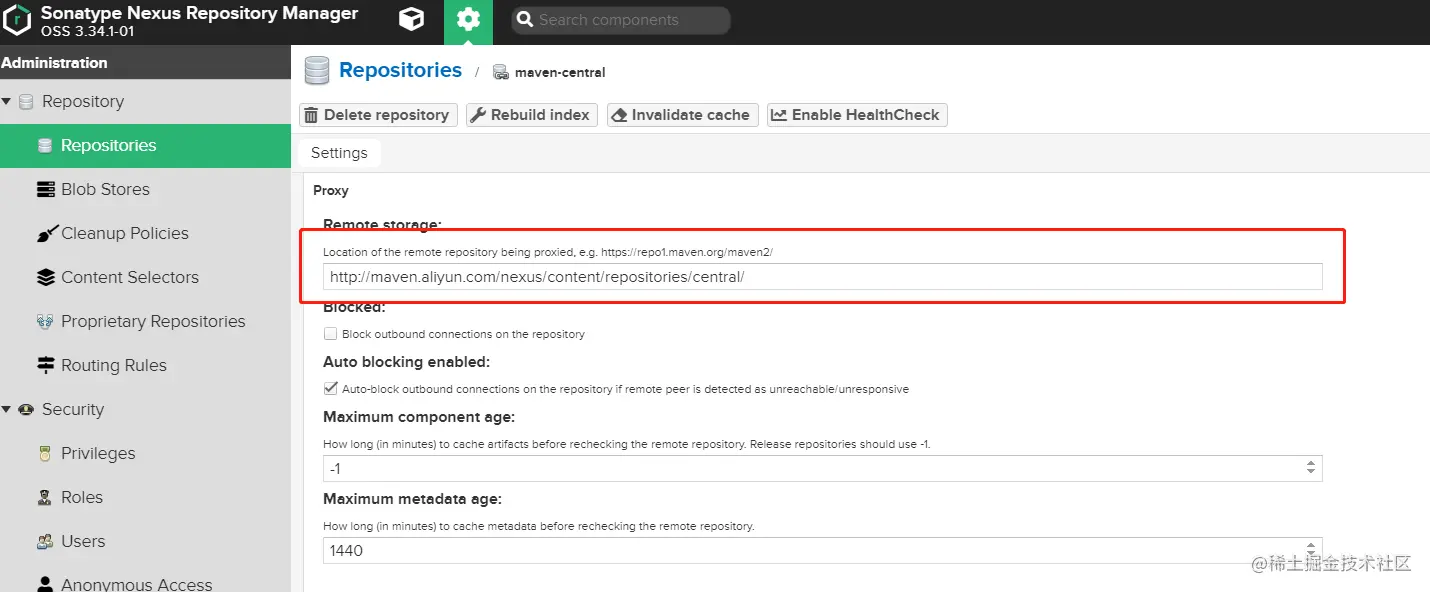1430x592 pixels.
Task: Open Cleanup Policies in sidebar
Action: pyautogui.click(x=124, y=233)
